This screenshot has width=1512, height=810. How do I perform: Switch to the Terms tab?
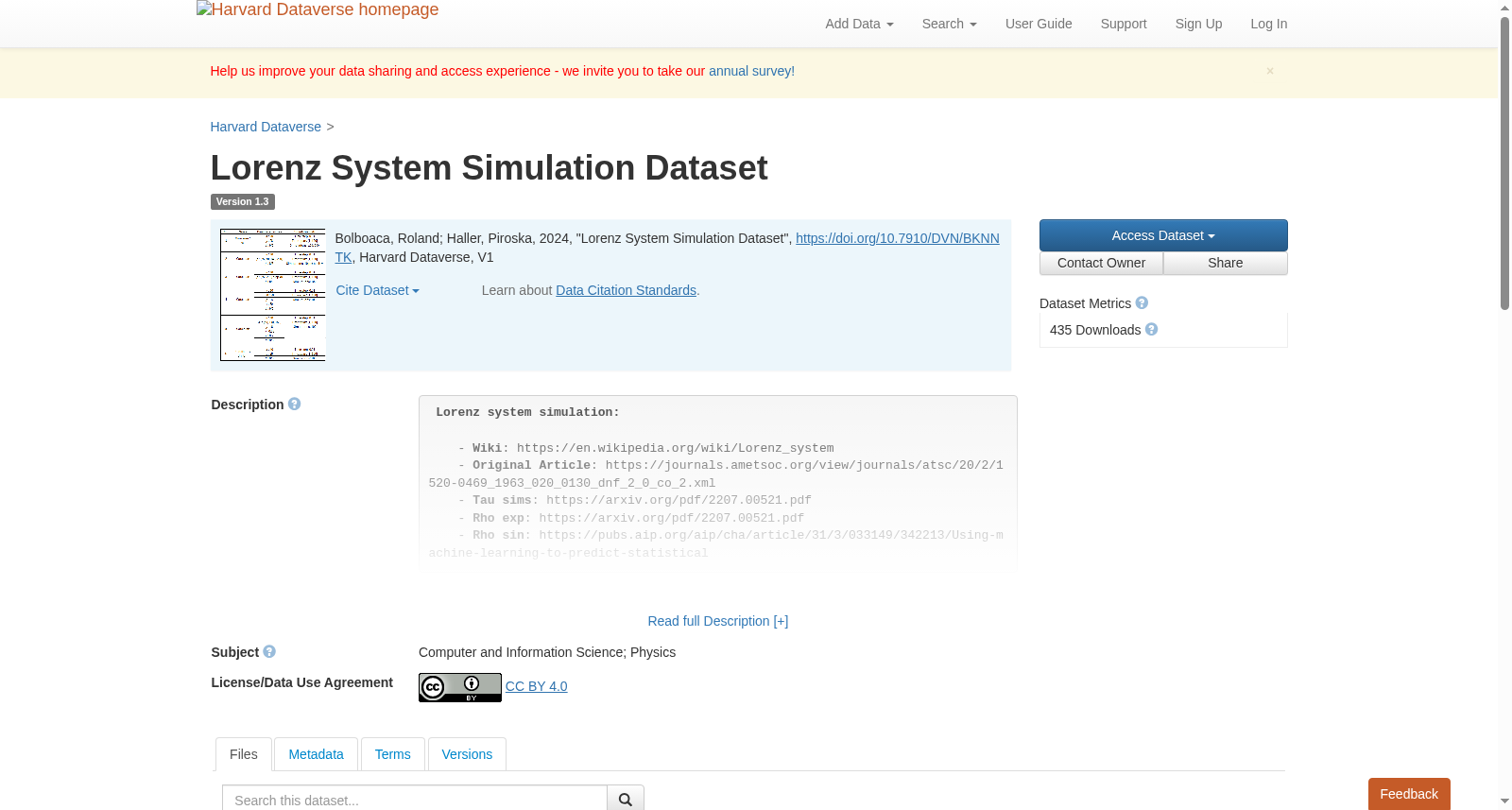[393, 754]
